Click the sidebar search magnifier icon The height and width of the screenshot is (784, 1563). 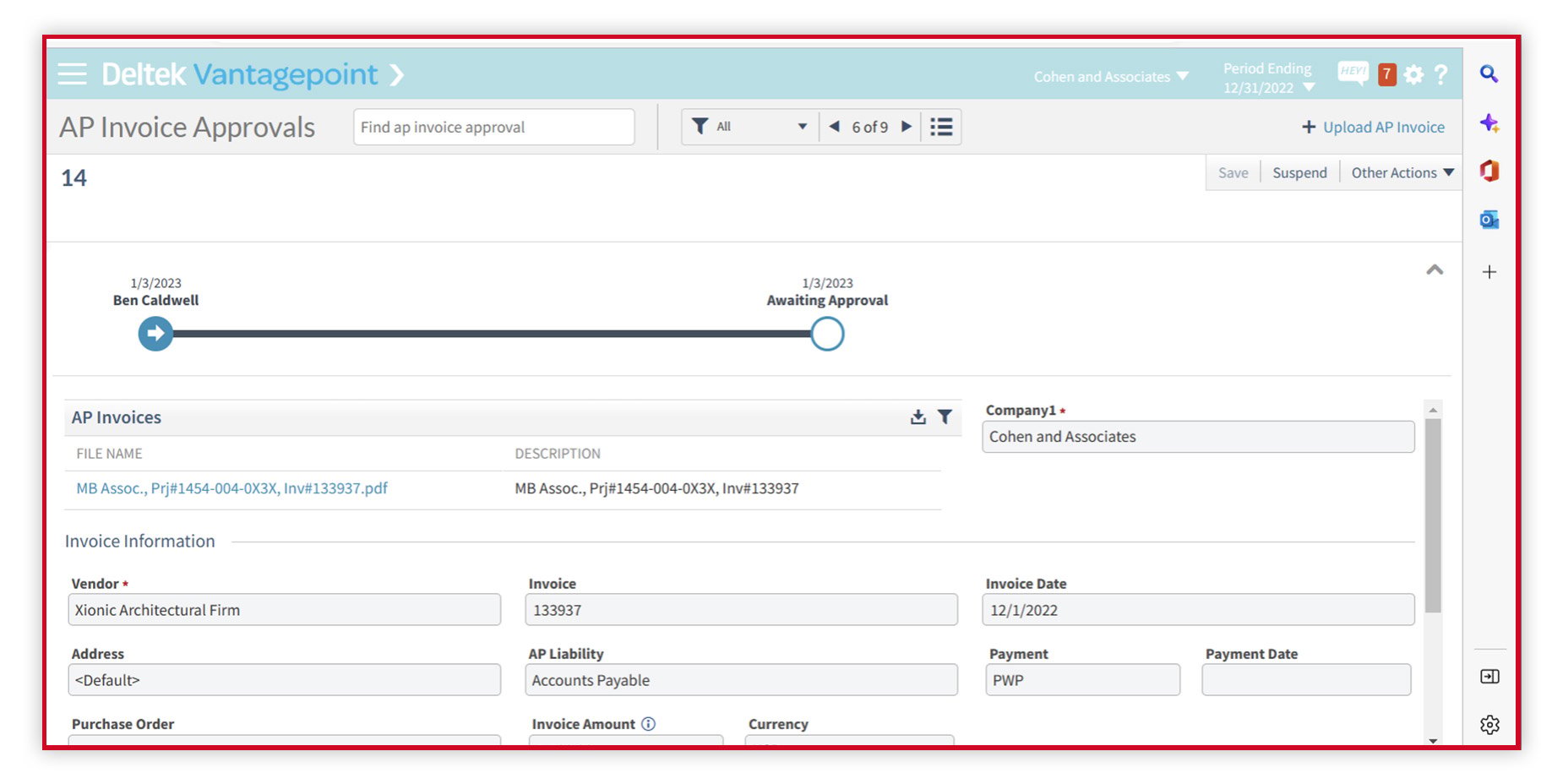1489,74
